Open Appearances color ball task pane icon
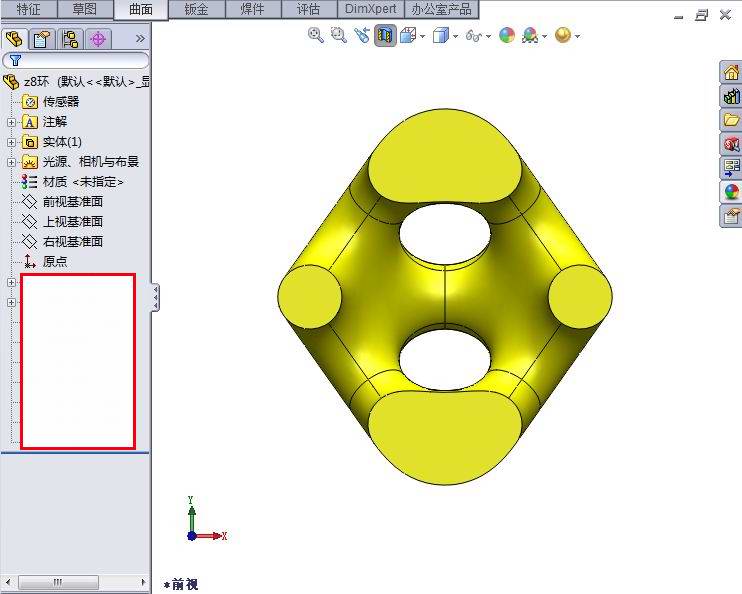 point(731,192)
